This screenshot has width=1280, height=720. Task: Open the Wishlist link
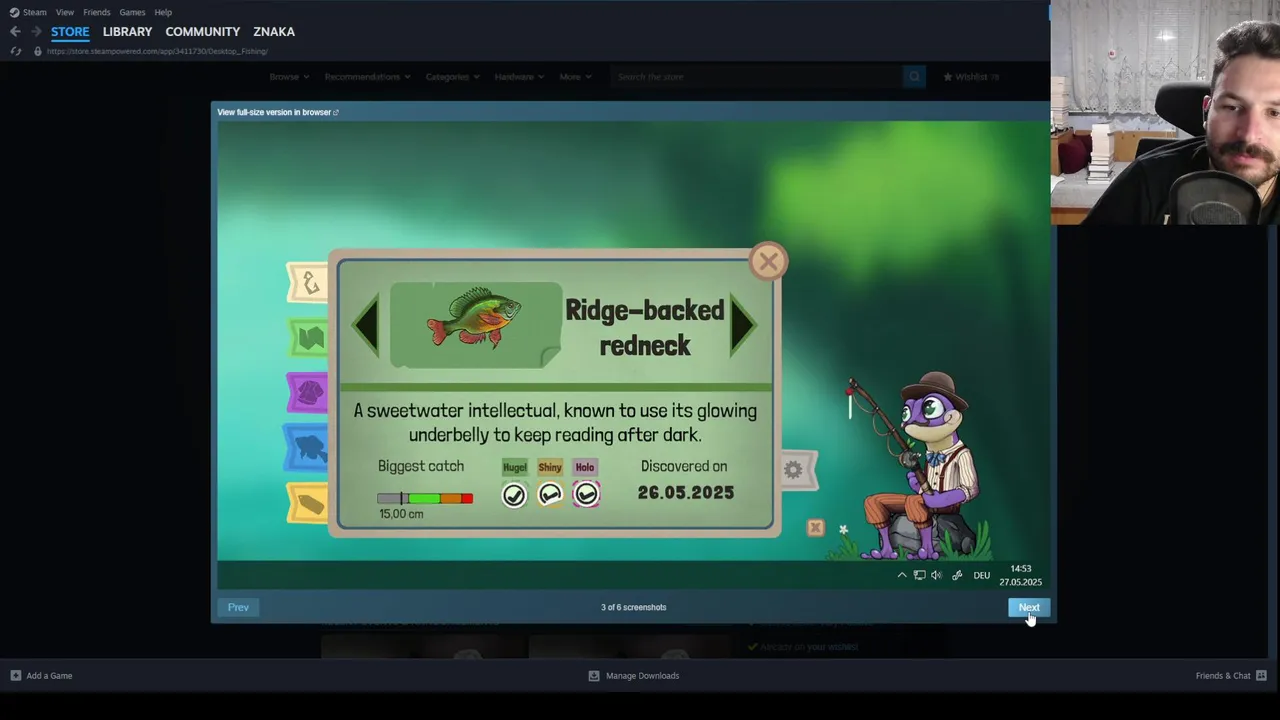pyautogui.click(x=971, y=77)
